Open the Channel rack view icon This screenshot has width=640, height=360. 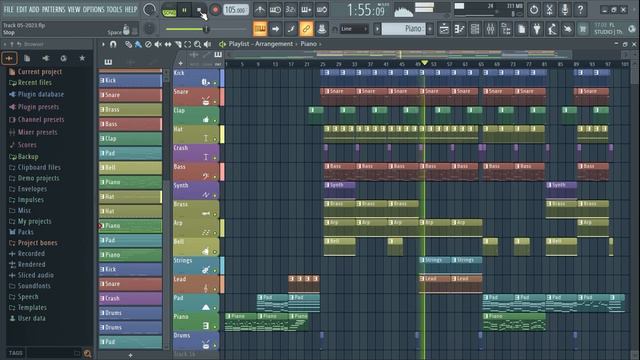coord(475,29)
